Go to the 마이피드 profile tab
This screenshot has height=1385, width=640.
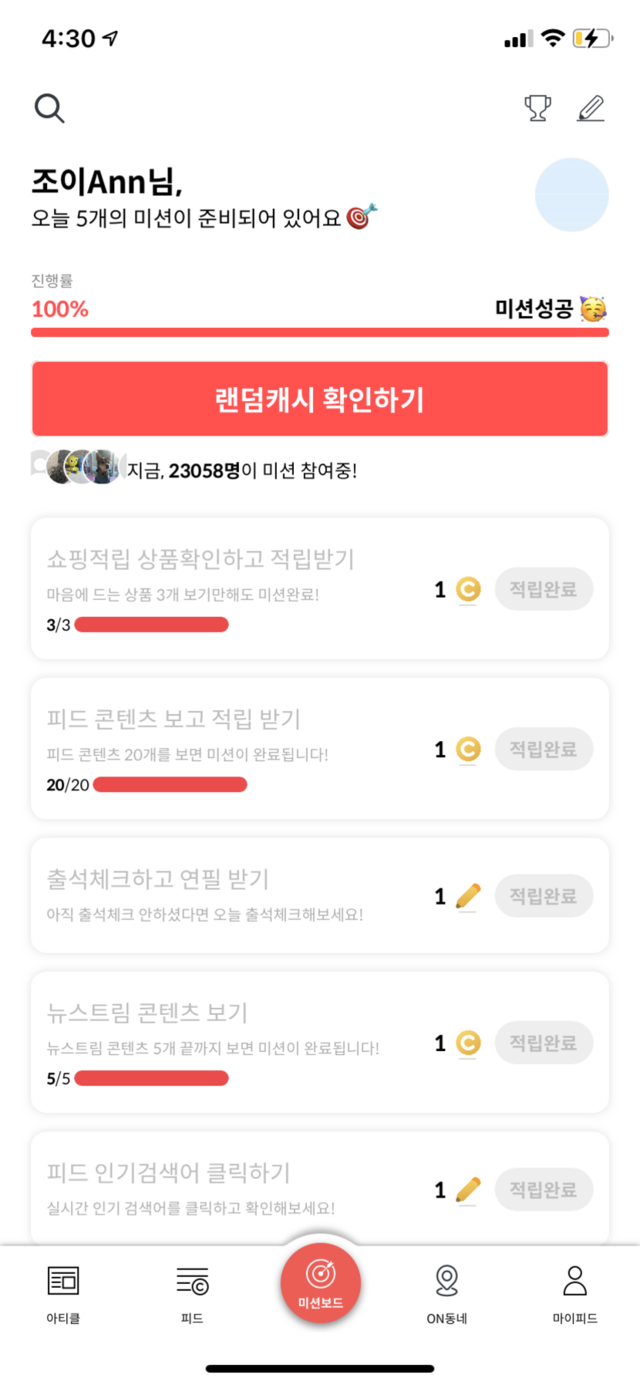click(575, 1290)
